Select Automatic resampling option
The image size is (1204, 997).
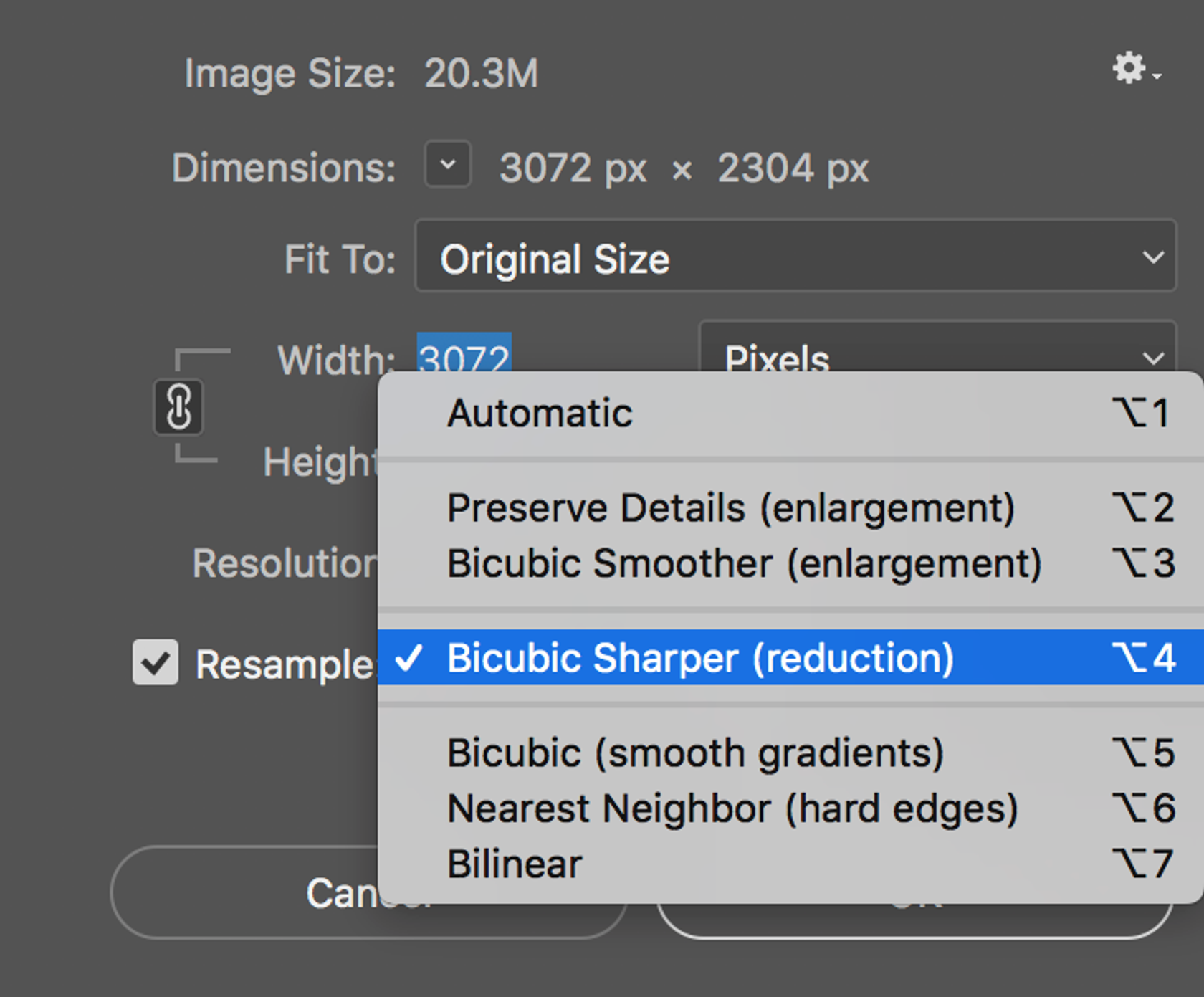[539, 414]
